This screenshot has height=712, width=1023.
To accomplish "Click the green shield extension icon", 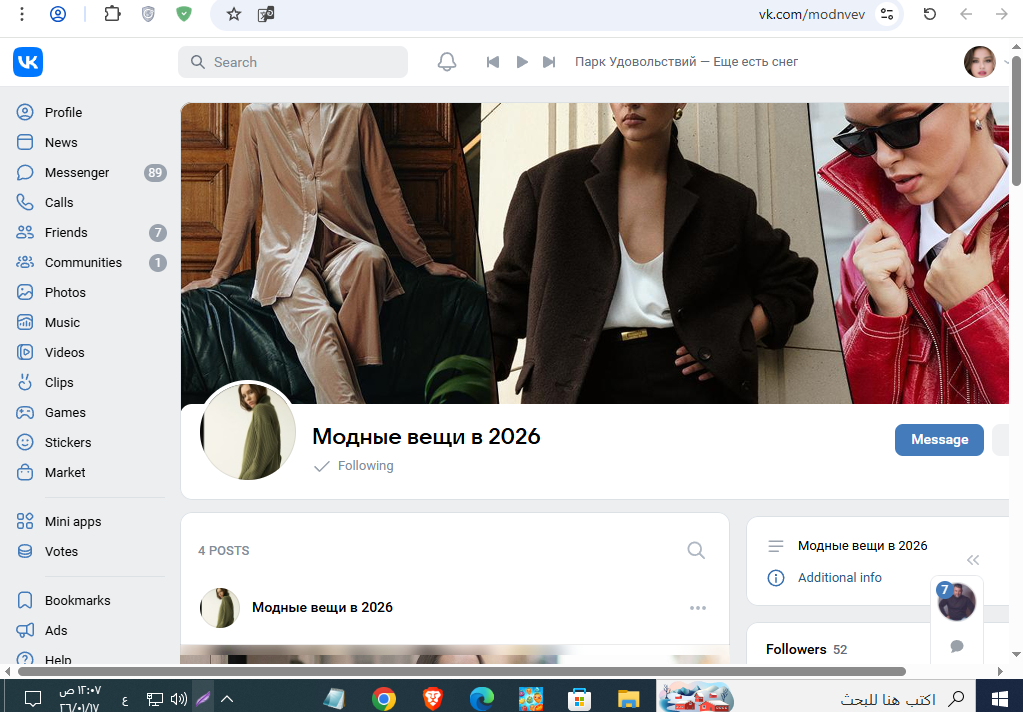I will [184, 14].
